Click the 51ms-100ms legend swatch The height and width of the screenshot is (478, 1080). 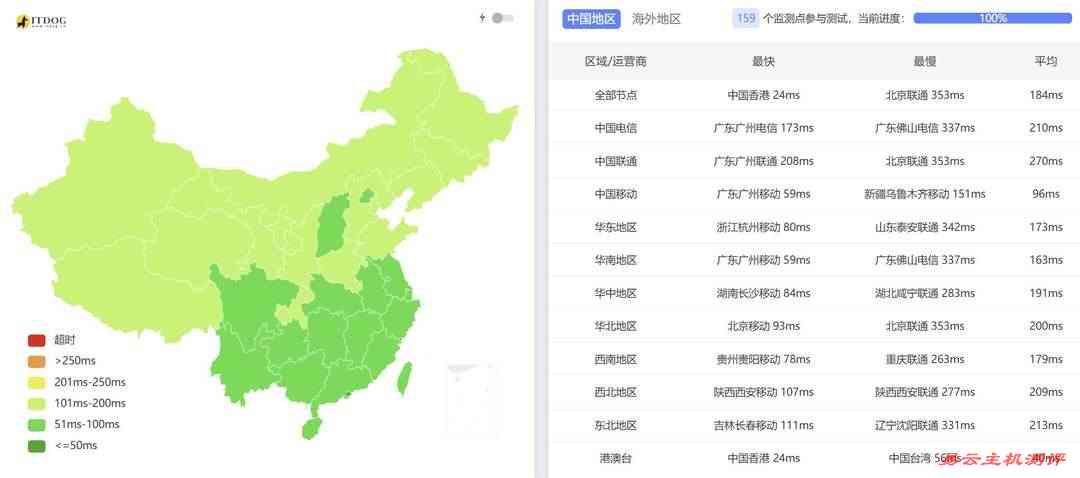pos(37,424)
